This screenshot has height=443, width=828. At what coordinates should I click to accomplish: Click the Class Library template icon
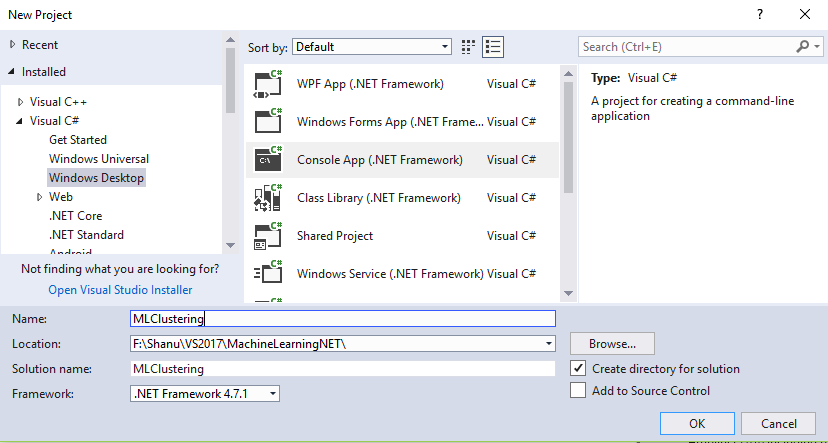pyautogui.click(x=268, y=197)
